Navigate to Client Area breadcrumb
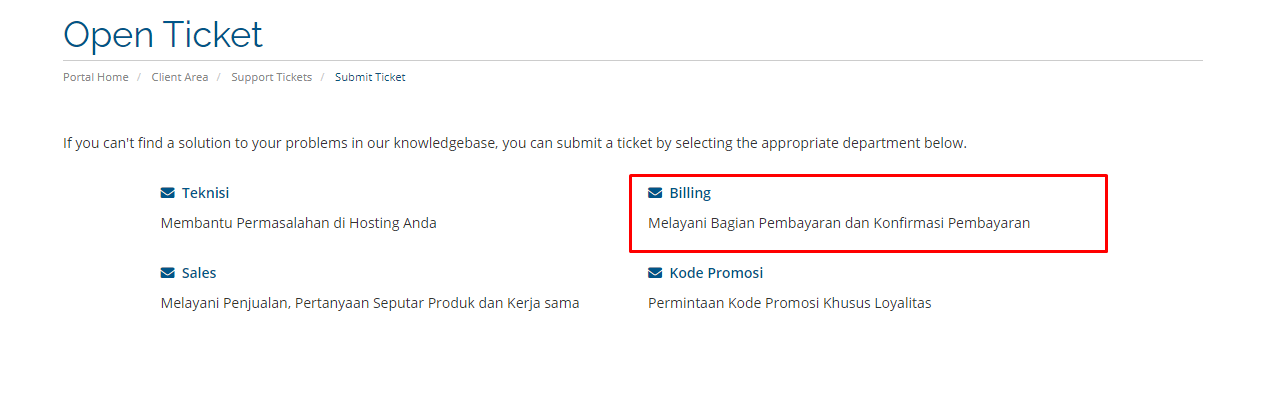The image size is (1261, 400). pos(180,77)
